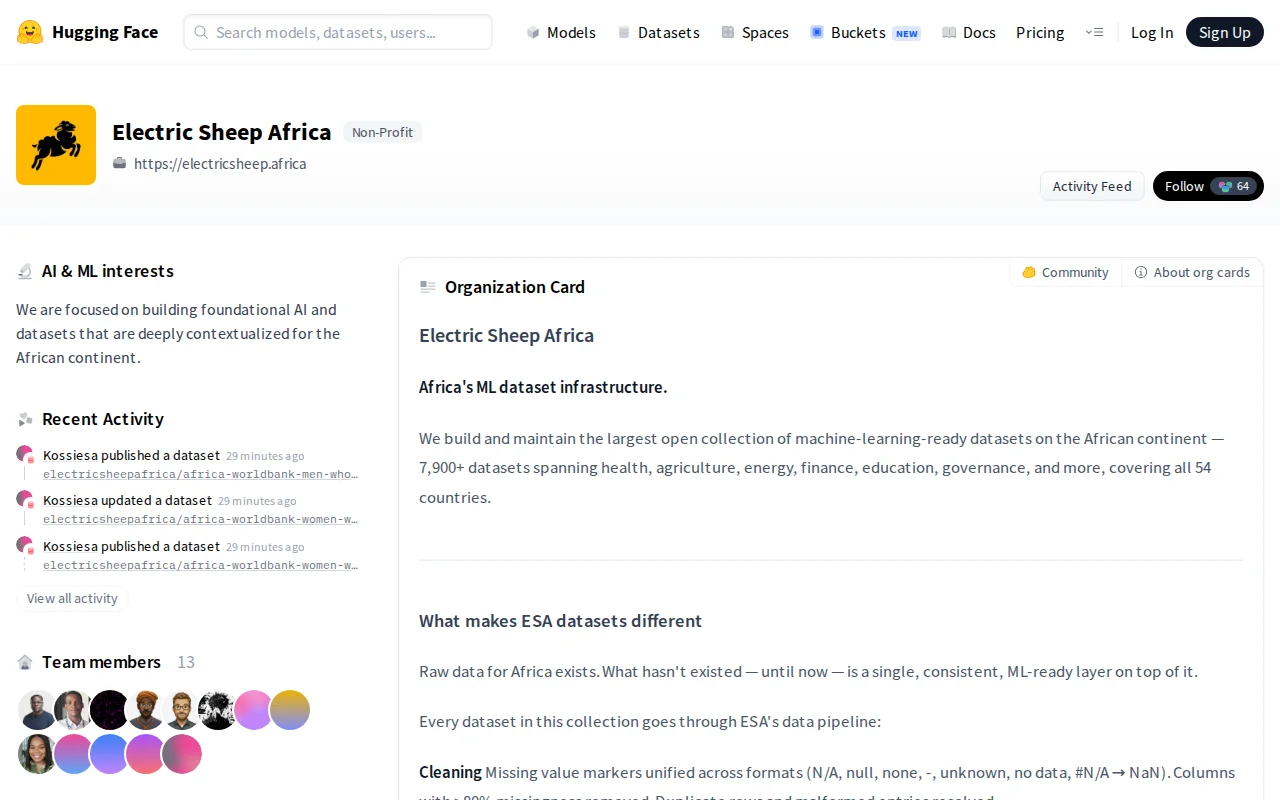Focus the search models, datasets, users field
This screenshot has height=800, width=1280.
(338, 32)
